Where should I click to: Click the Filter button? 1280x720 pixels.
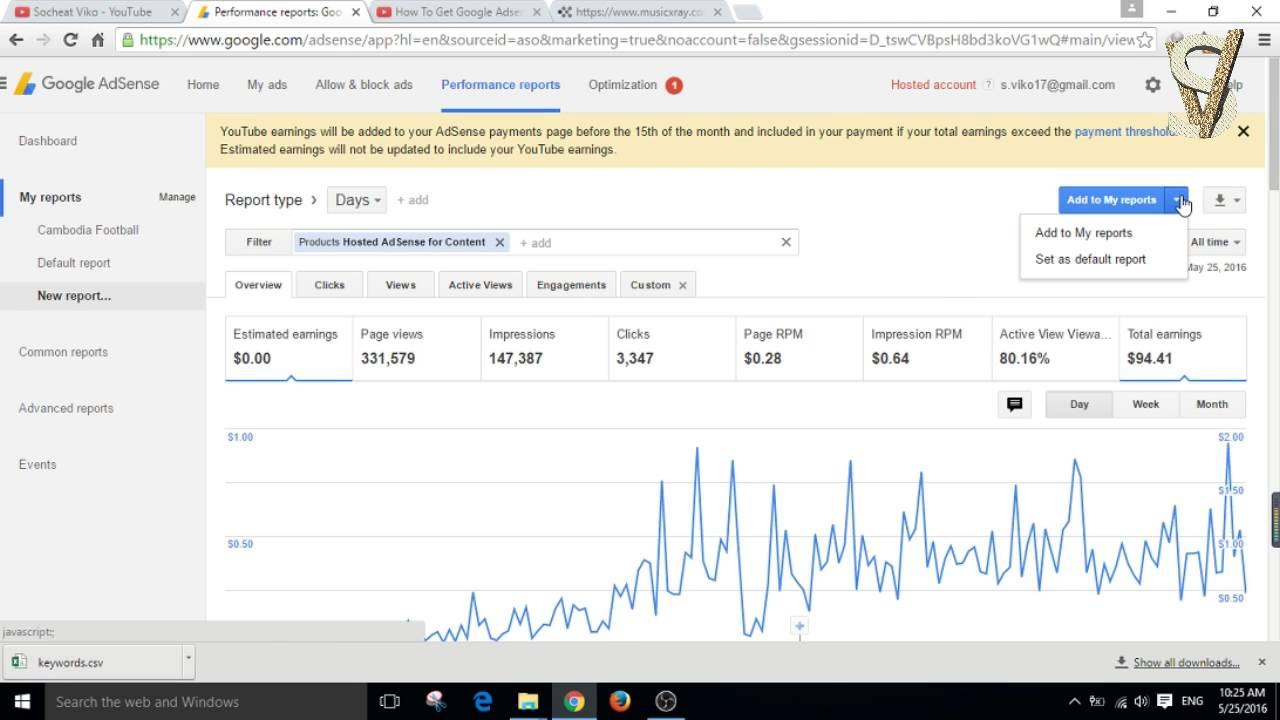tap(259, 242)
